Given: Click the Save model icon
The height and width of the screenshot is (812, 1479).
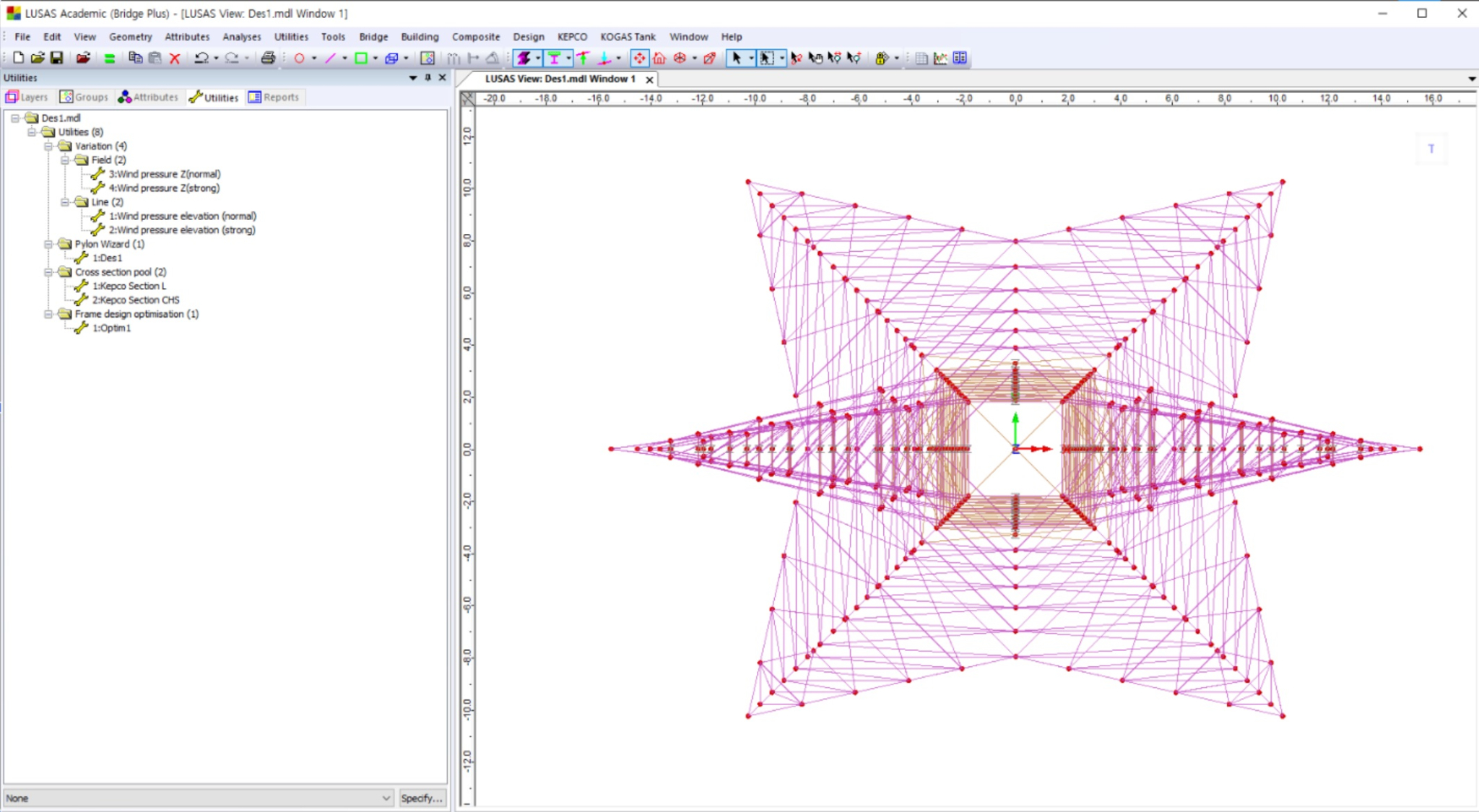Looking at the screenshot, I should pos(57,58).
